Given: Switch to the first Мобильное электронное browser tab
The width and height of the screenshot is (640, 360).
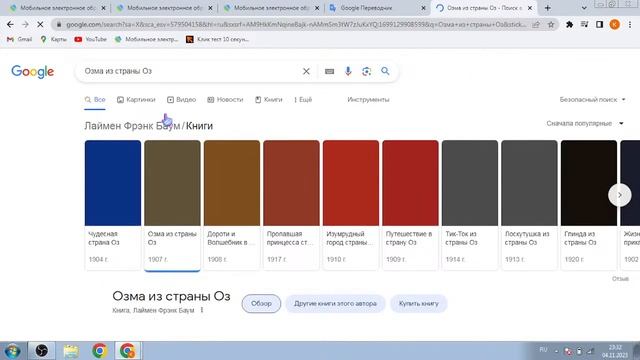Looking at the screenshot, I should 57,8.
